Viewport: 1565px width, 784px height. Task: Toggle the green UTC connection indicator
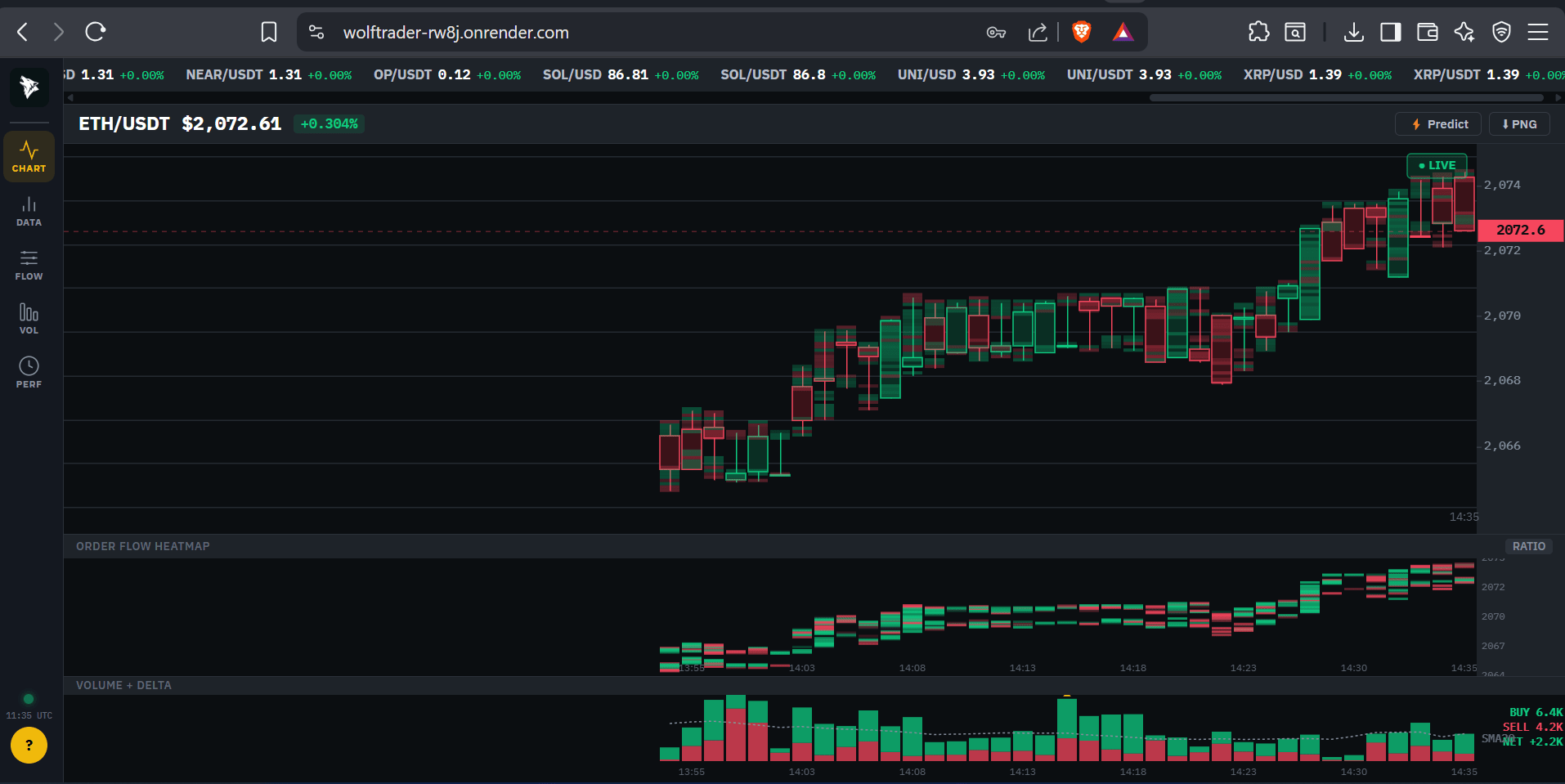click(x=28, y=699)
